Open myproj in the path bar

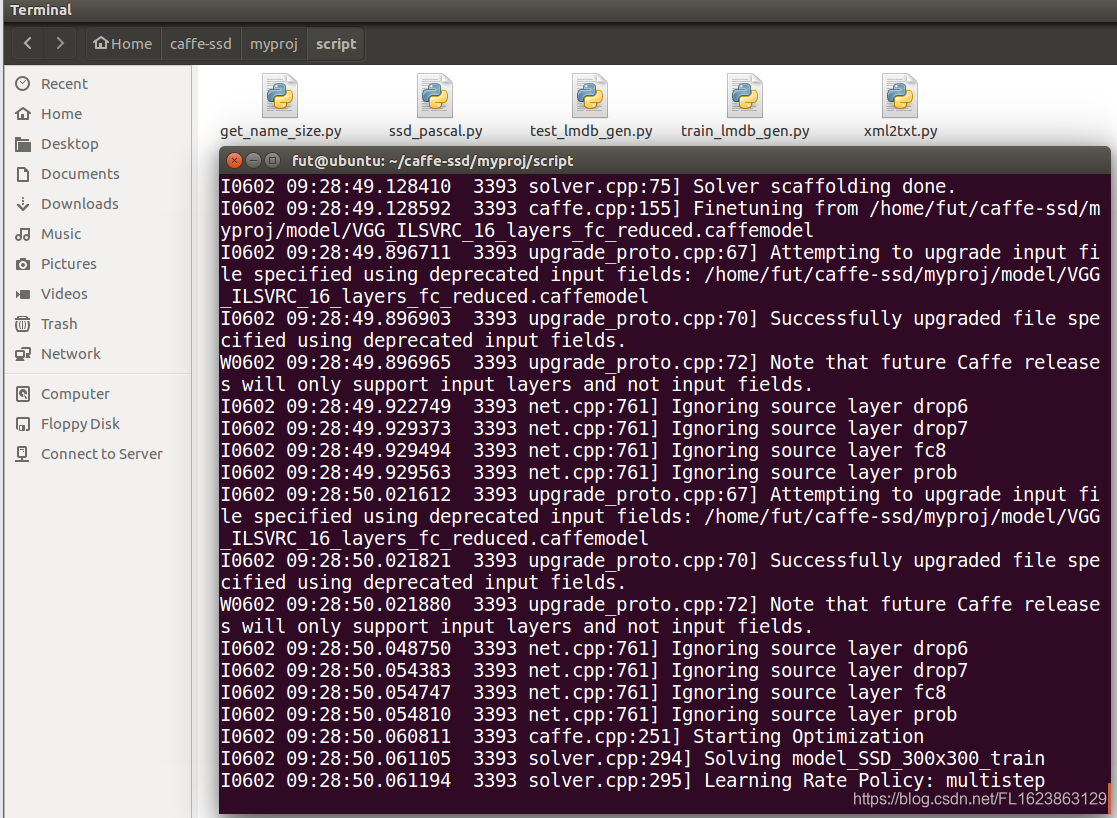click(274, 44)
